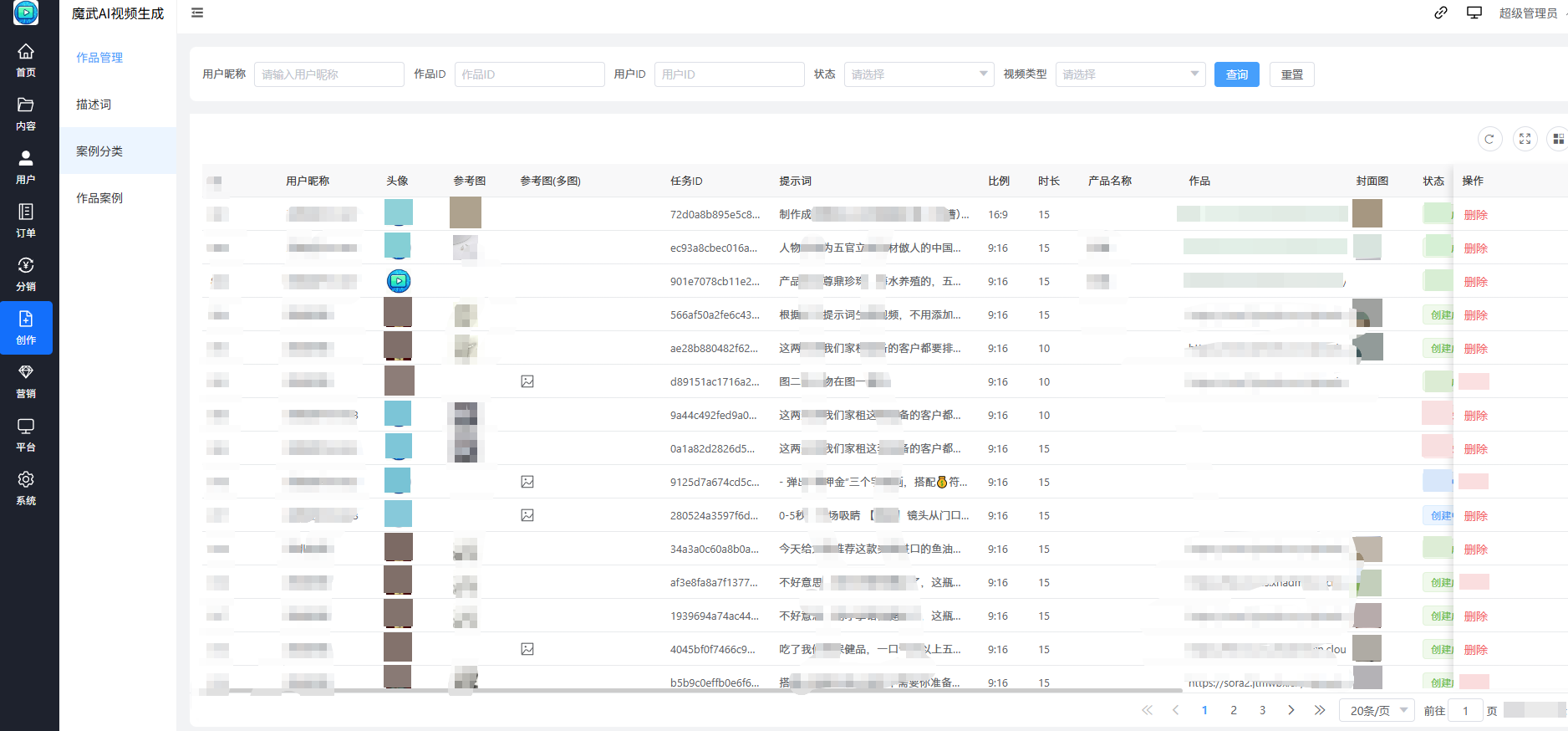
Task: Open the 订单 orders section in sidebar
Action: (26, 220)
